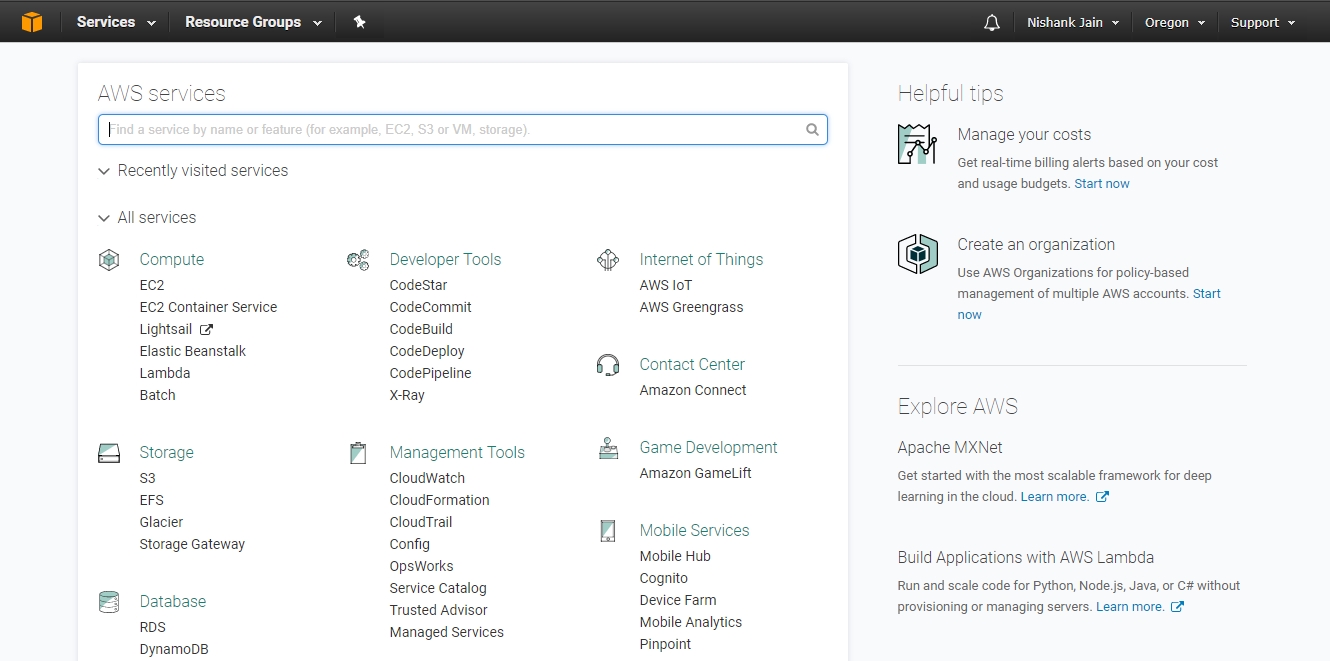
Task: Open the CloudWatch service link
Action: (427, 478)
